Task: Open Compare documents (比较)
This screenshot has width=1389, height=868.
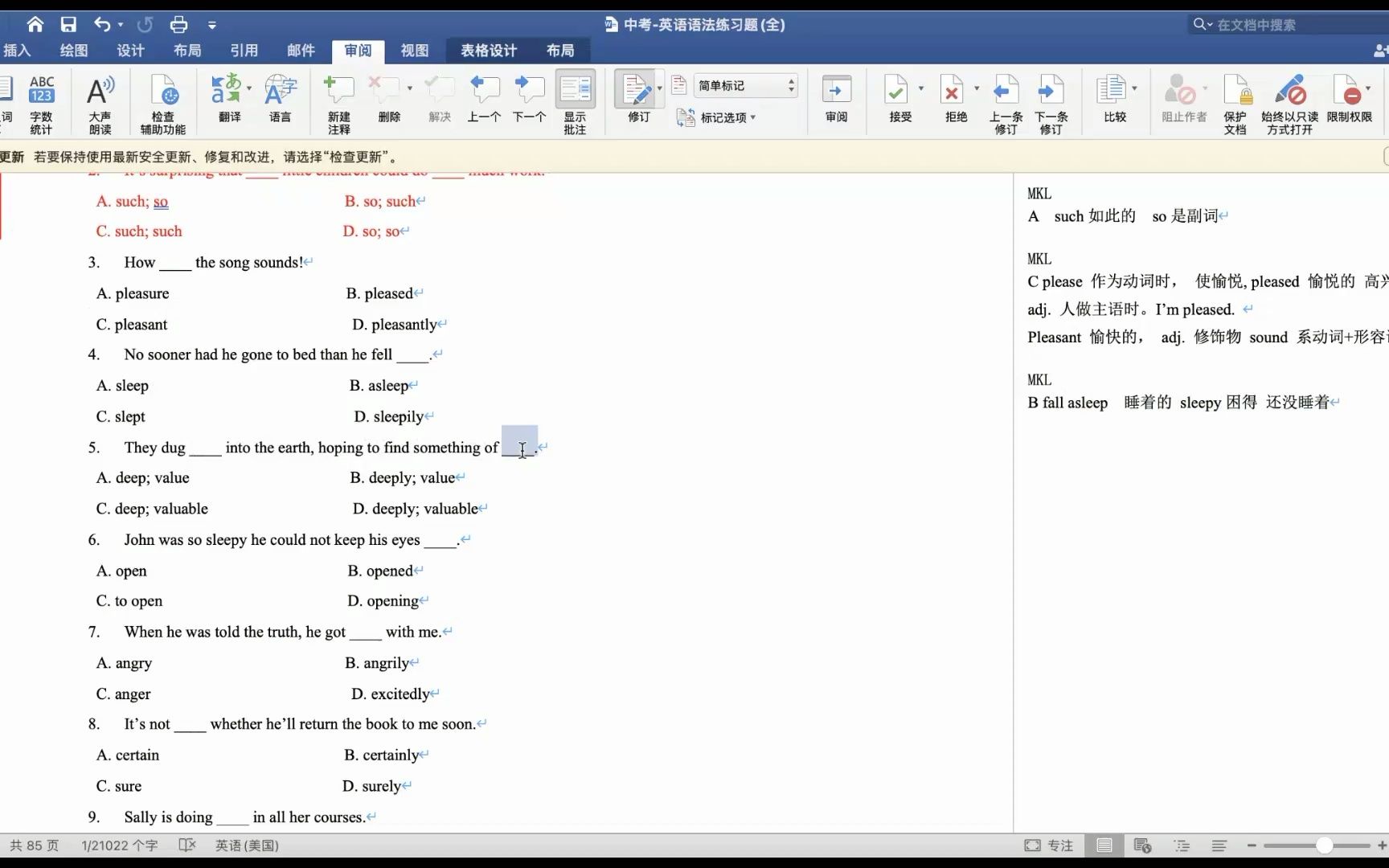Action: click(x=1114, y=98)
